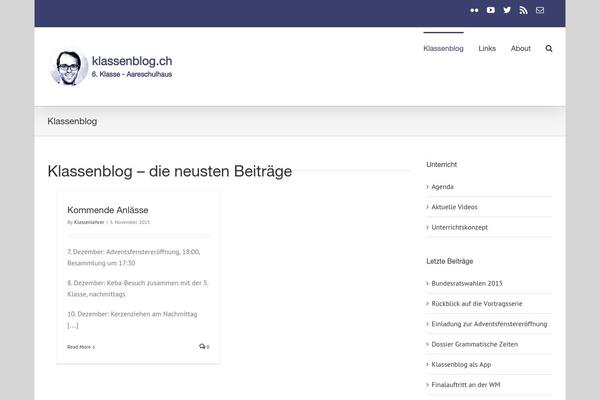Click the teacher portrait logo image

point(69,67)
